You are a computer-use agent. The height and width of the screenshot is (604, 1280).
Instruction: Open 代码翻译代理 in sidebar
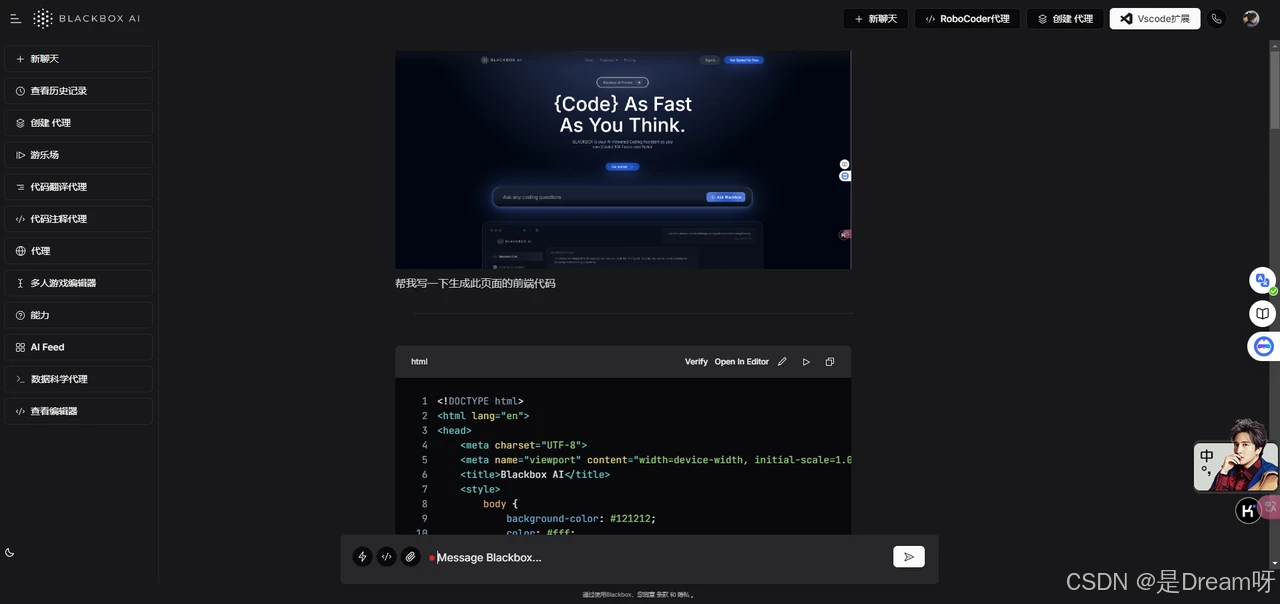coord(79,187)
